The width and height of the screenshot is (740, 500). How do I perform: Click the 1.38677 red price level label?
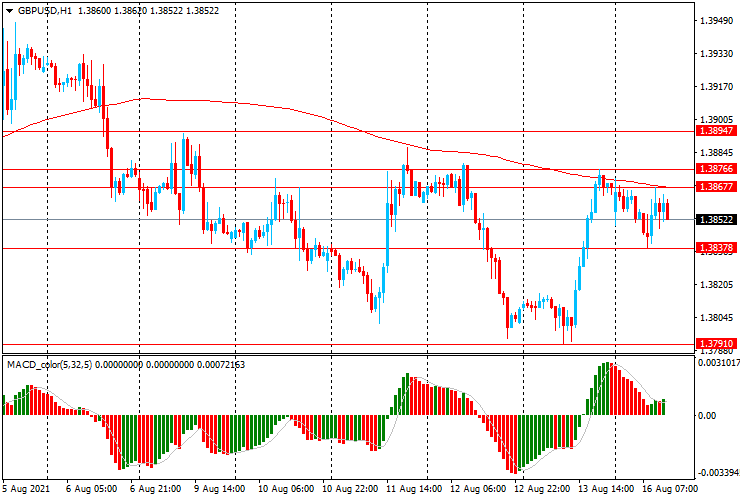point(717,187)
